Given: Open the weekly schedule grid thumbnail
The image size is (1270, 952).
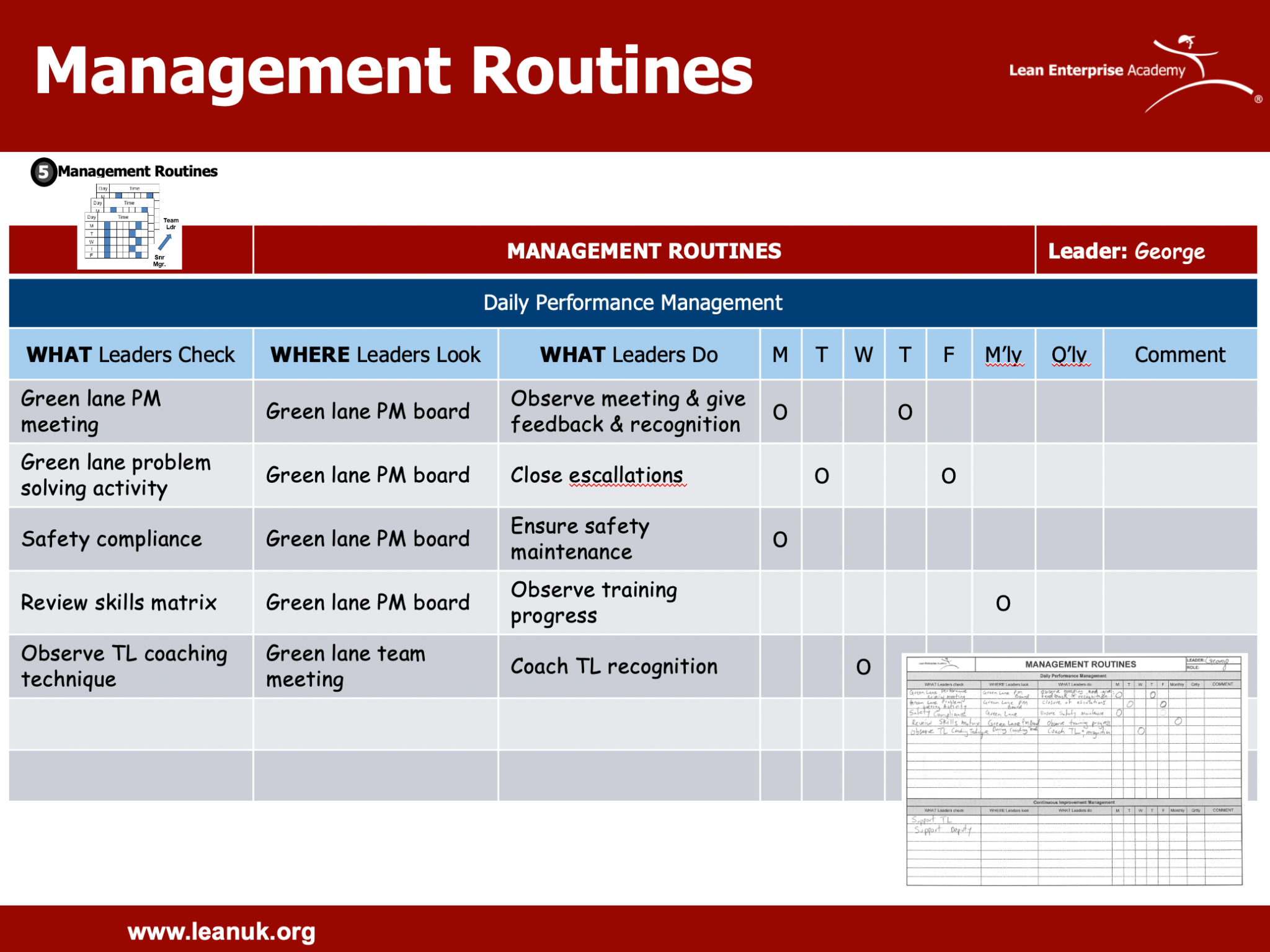Looking at the screenshot, I should [x=130, y=226].
